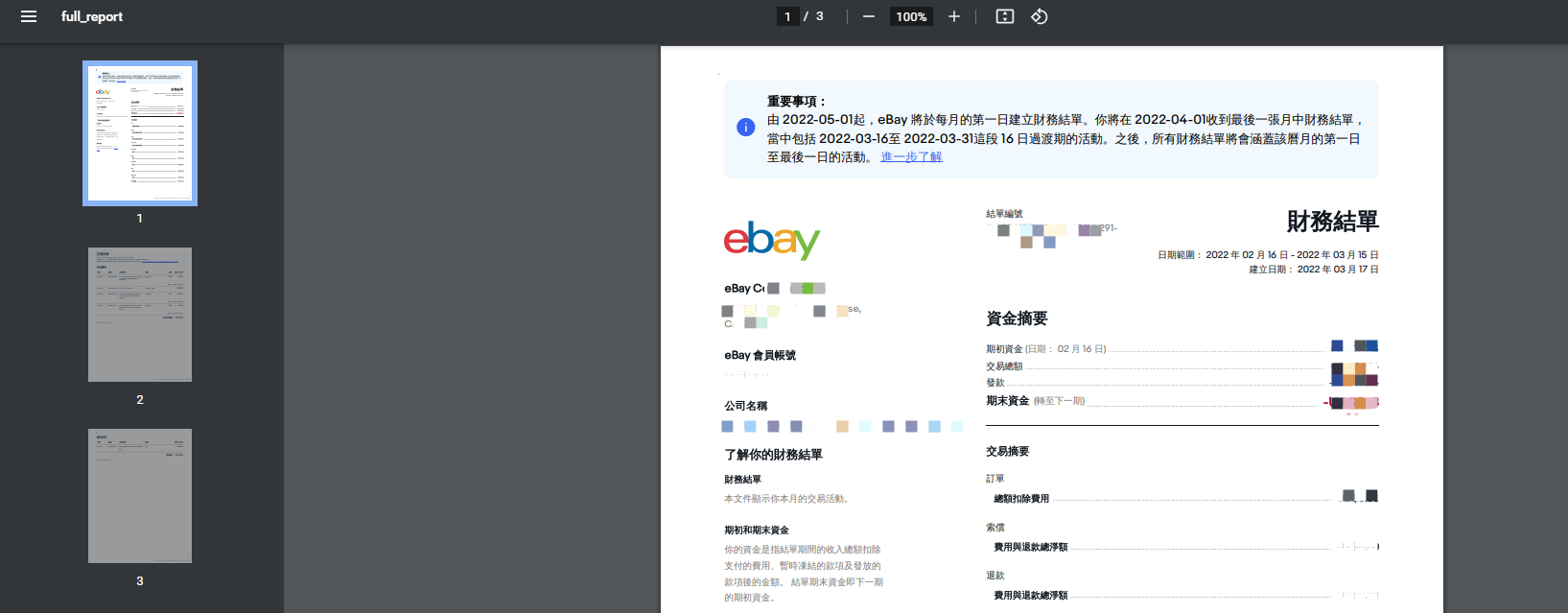The height and width of the screenshot is (613, 1568).
Task: Click the 100% zoom level field
Action: pyautogui.click(x=911, y=16)
